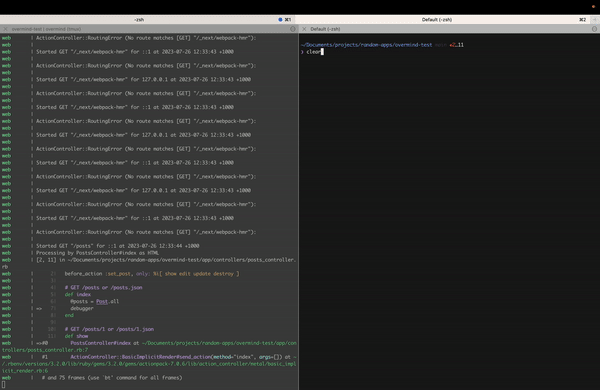Viewport: 600px width, 390px height.
Task: Open pane menu for overmind tmux pane
Action: [293, 29]
